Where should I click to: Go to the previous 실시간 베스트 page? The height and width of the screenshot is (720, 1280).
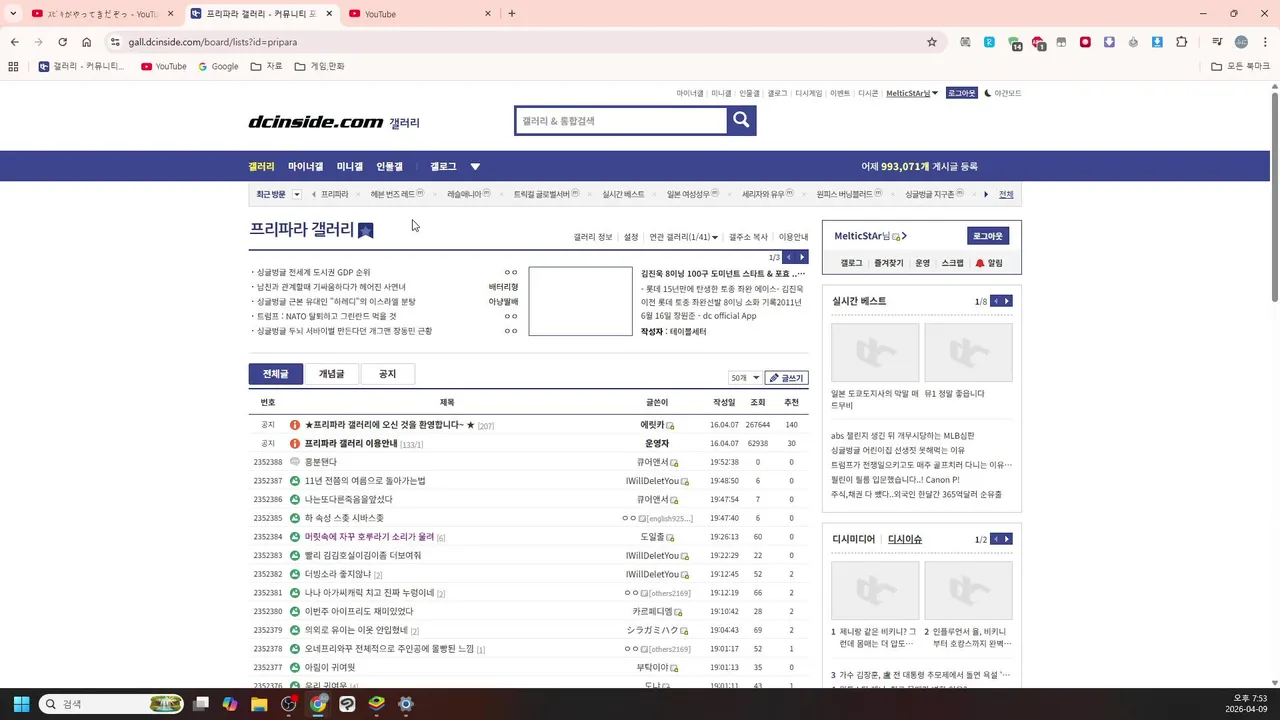coord(995,301)
